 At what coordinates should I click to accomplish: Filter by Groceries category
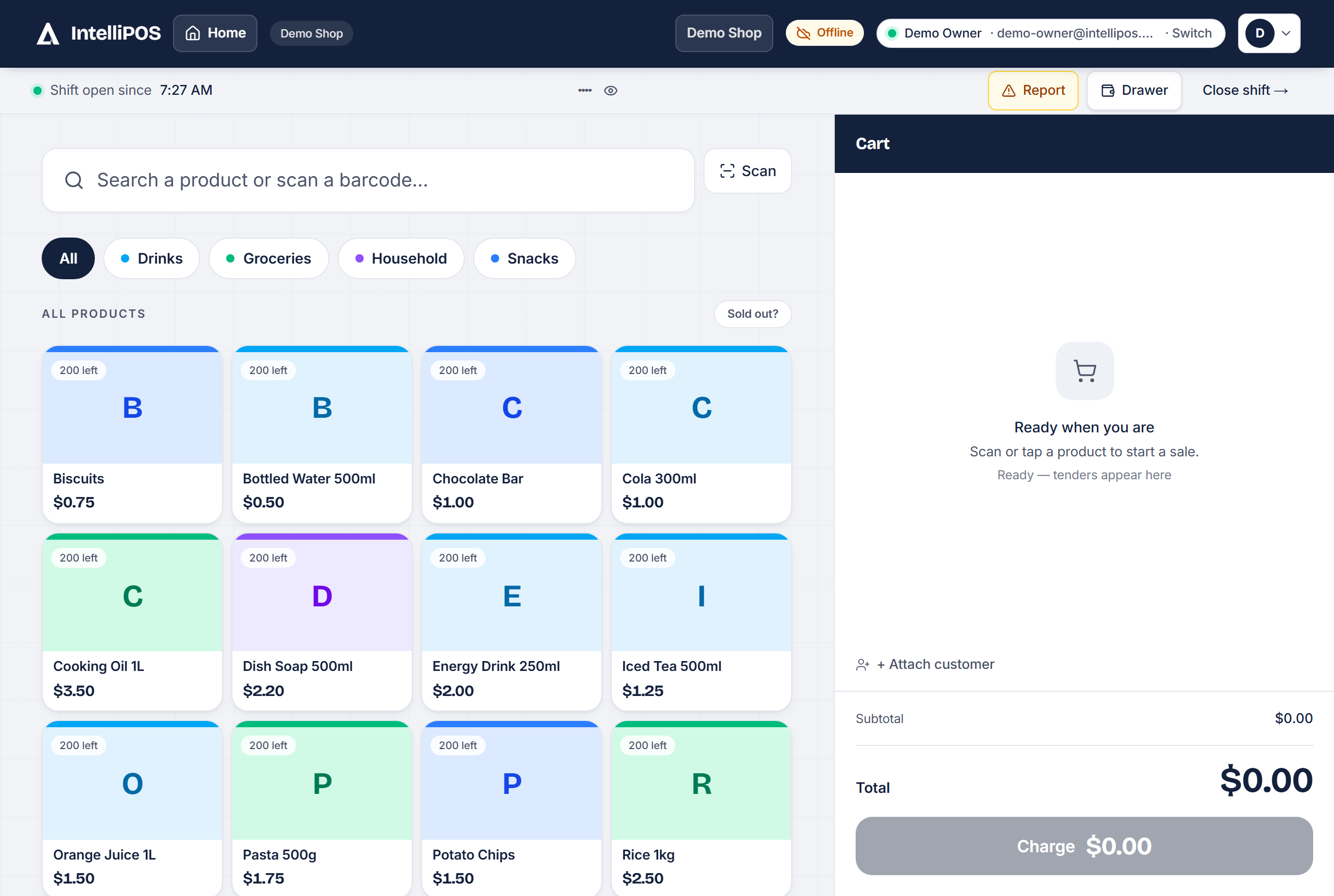[x=269, y=258]
